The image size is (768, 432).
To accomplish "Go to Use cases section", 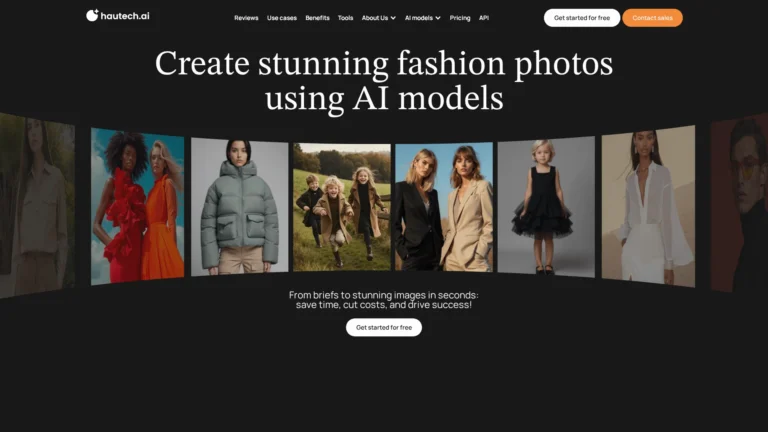I will click(x=281, y=18).
